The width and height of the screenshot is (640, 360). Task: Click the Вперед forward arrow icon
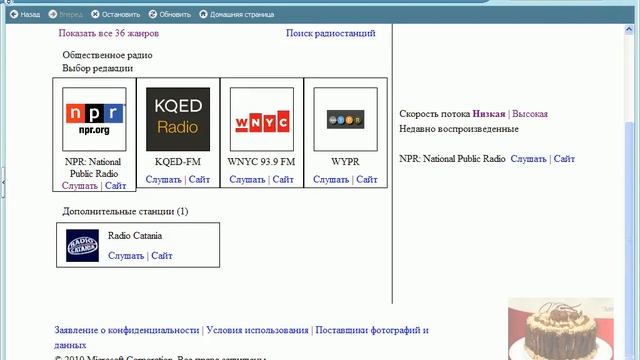pyautogui.click(x=53, y=14)
